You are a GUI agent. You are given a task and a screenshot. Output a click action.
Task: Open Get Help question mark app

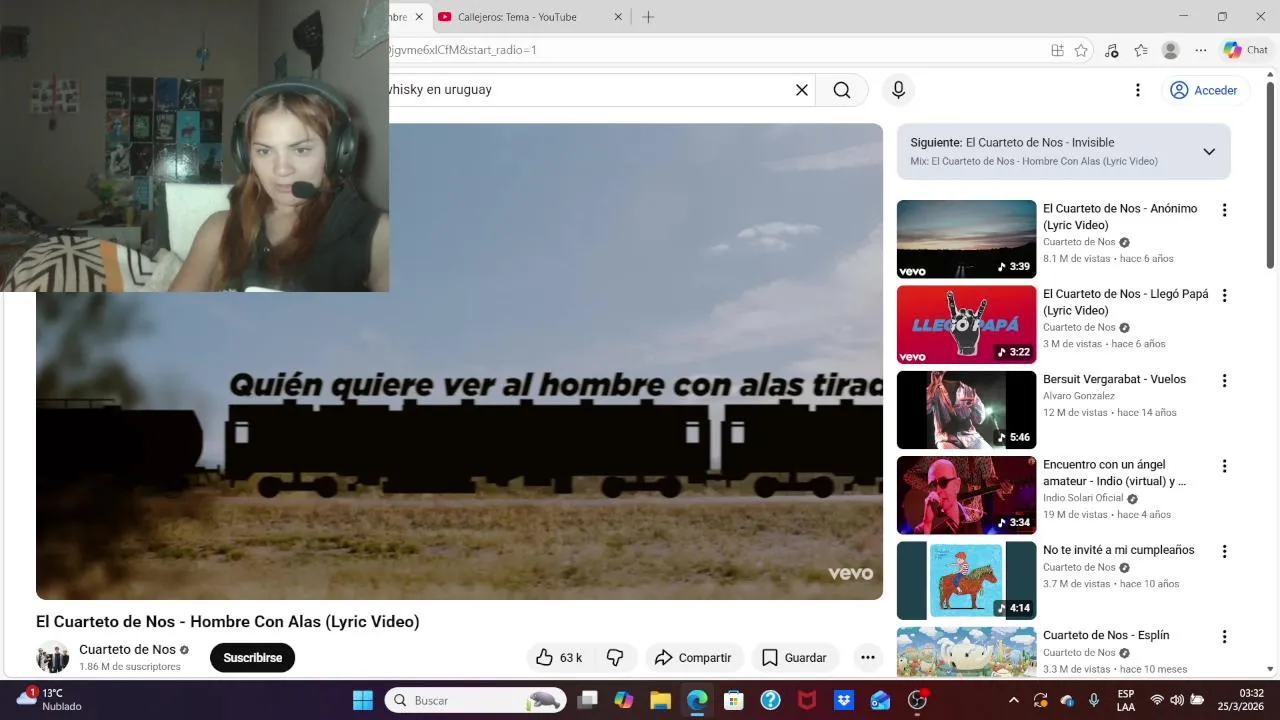point(770,700)
